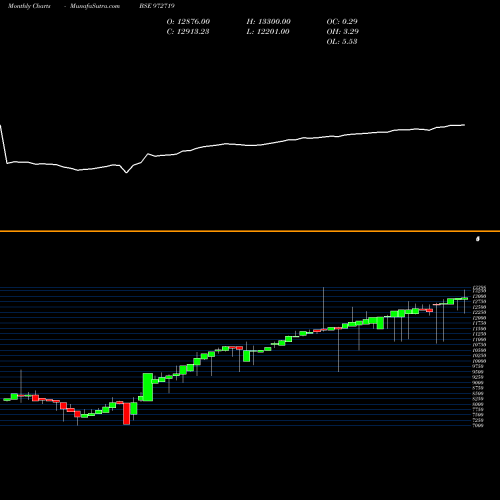Click the 9000 price axis label
This screenshot has height=500, width=500.
(x=478, y=383)
